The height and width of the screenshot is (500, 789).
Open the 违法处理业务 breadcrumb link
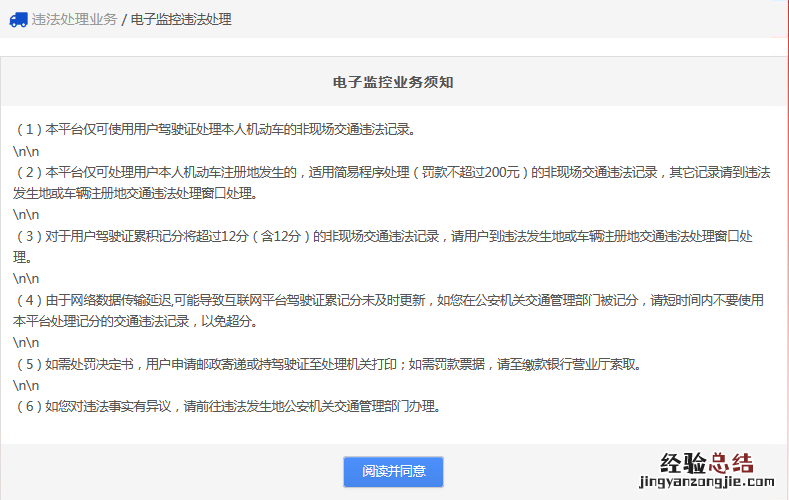pos(74,19)
